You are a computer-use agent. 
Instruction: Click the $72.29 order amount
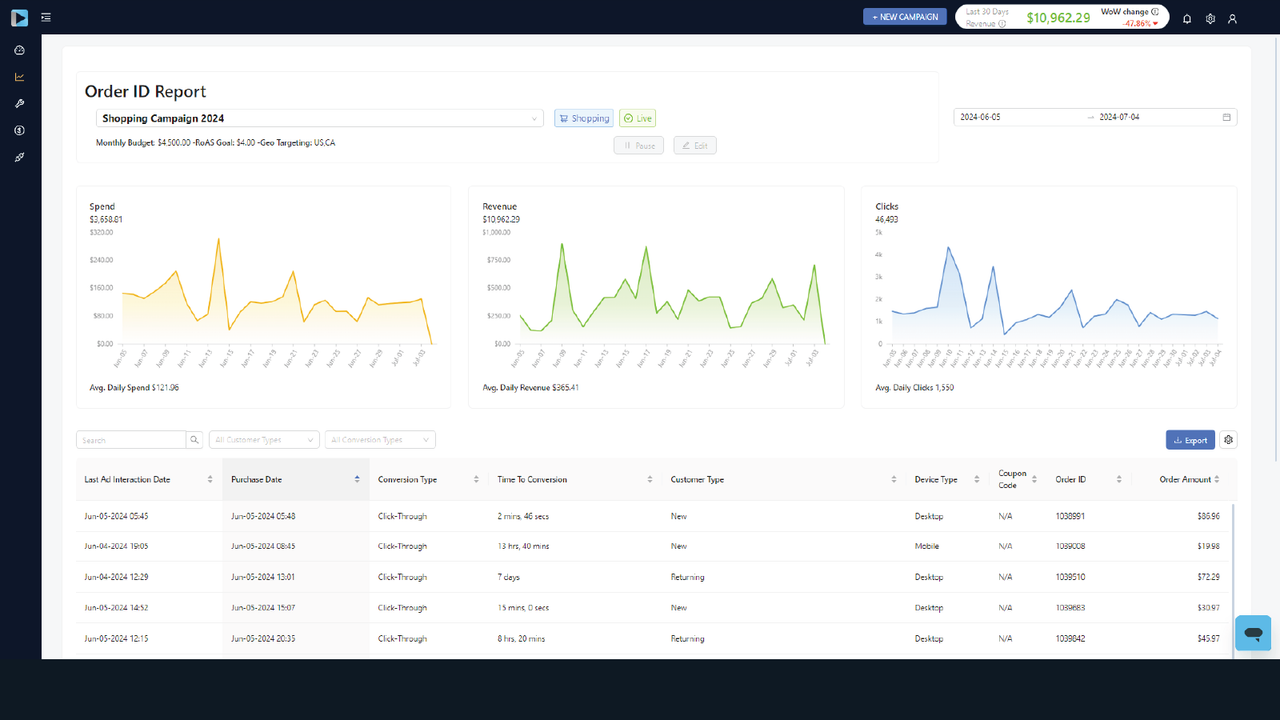tap(1208, 577)
